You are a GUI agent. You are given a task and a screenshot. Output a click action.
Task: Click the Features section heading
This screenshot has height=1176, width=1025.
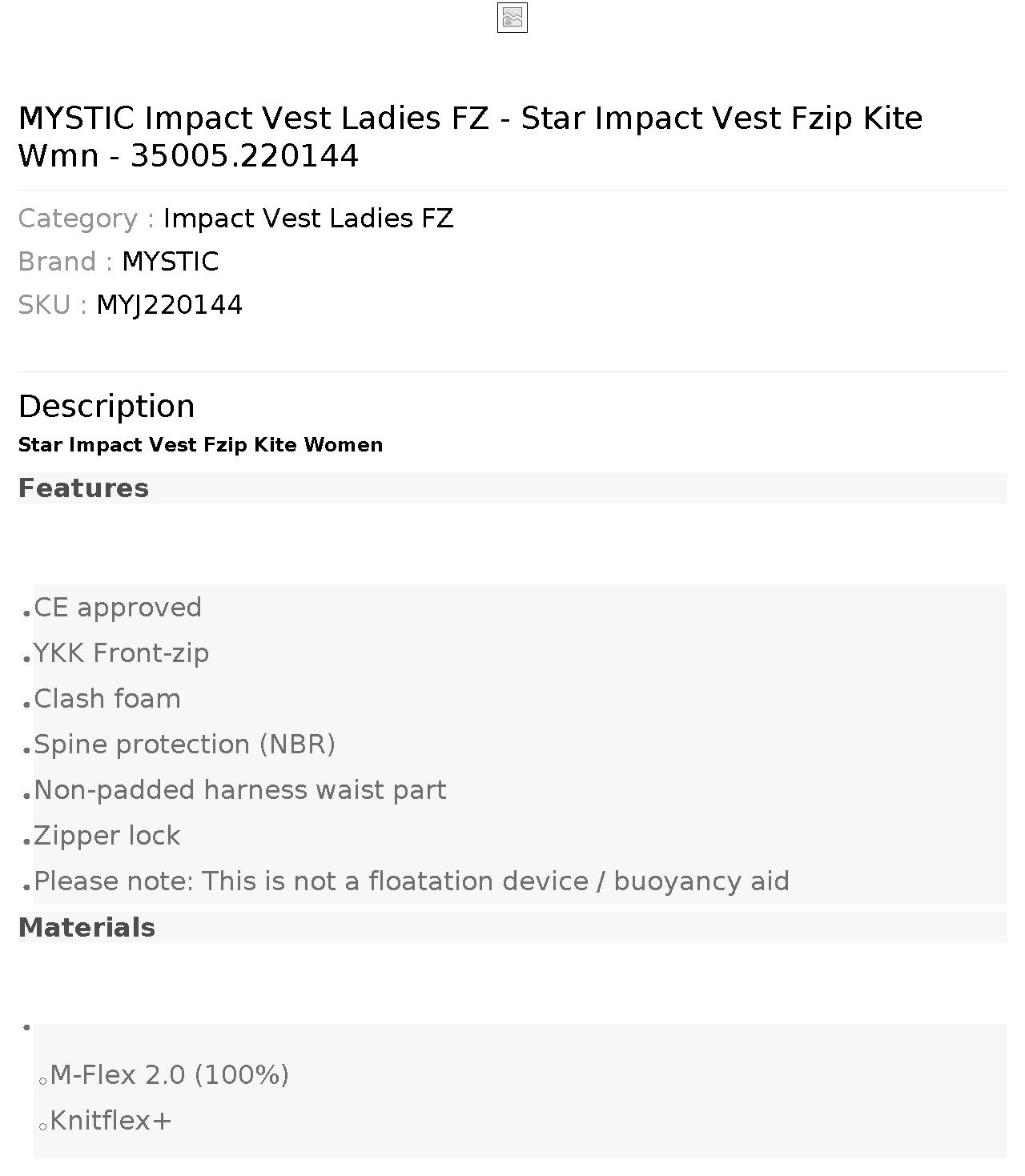(83, 488)
